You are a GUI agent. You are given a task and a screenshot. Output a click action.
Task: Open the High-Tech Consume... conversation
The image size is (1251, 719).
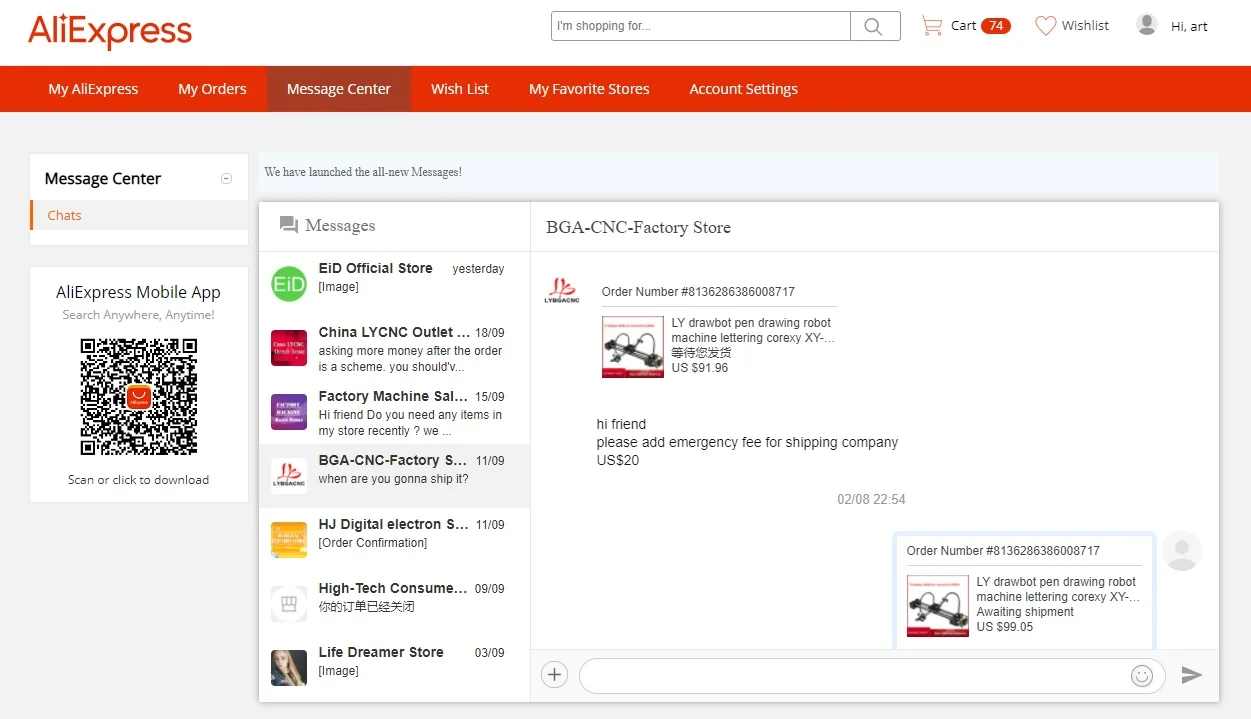point(395,604)
